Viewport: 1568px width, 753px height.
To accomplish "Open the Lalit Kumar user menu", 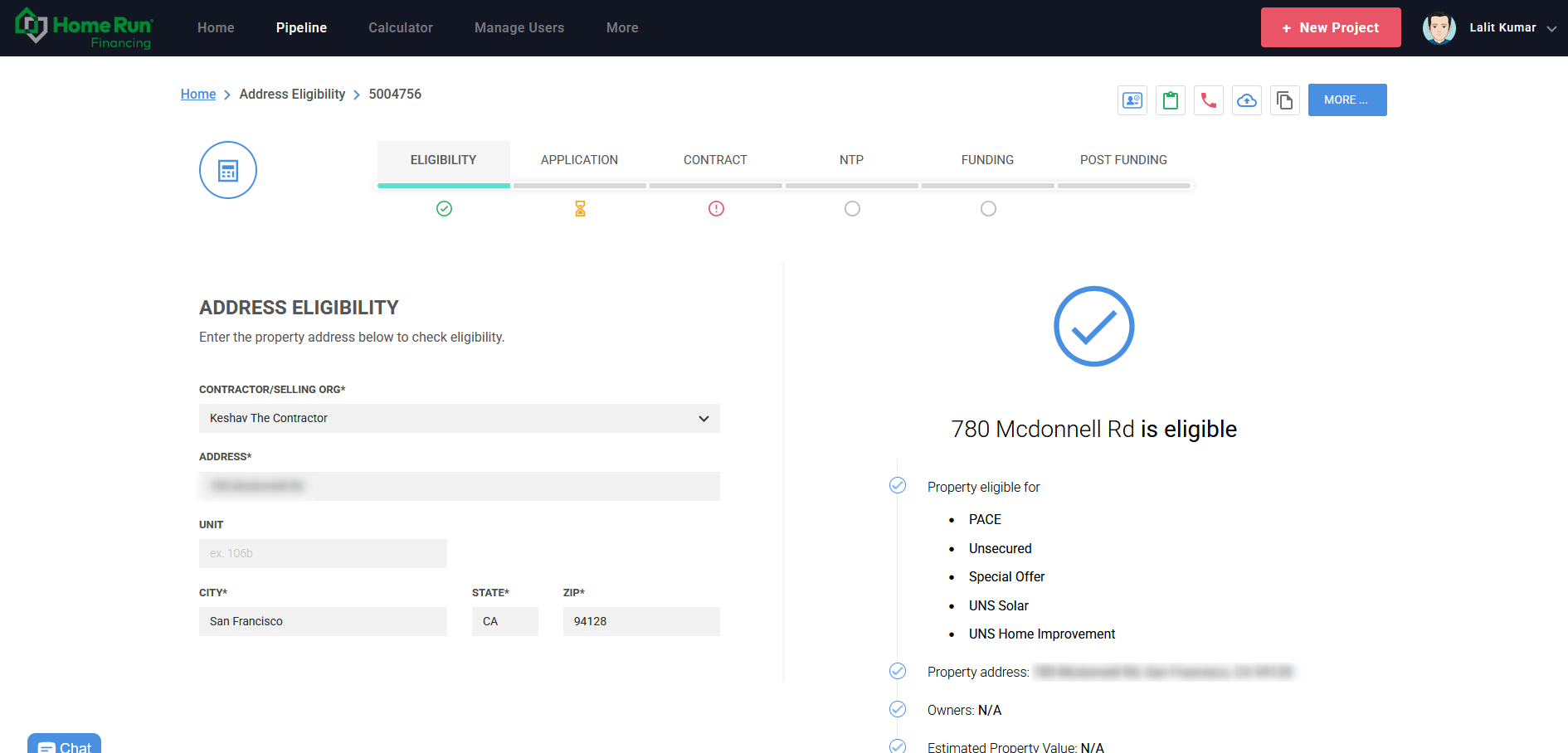I will pyautogui.click(x=1489, y=28).
